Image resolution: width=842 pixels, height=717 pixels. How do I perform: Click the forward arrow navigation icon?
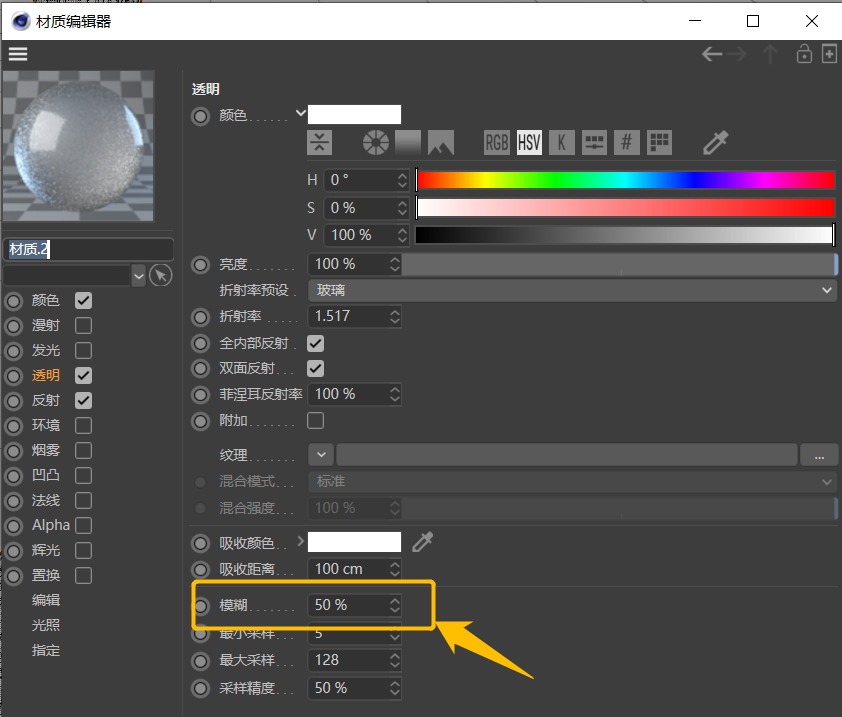click(x=737, y=54)
